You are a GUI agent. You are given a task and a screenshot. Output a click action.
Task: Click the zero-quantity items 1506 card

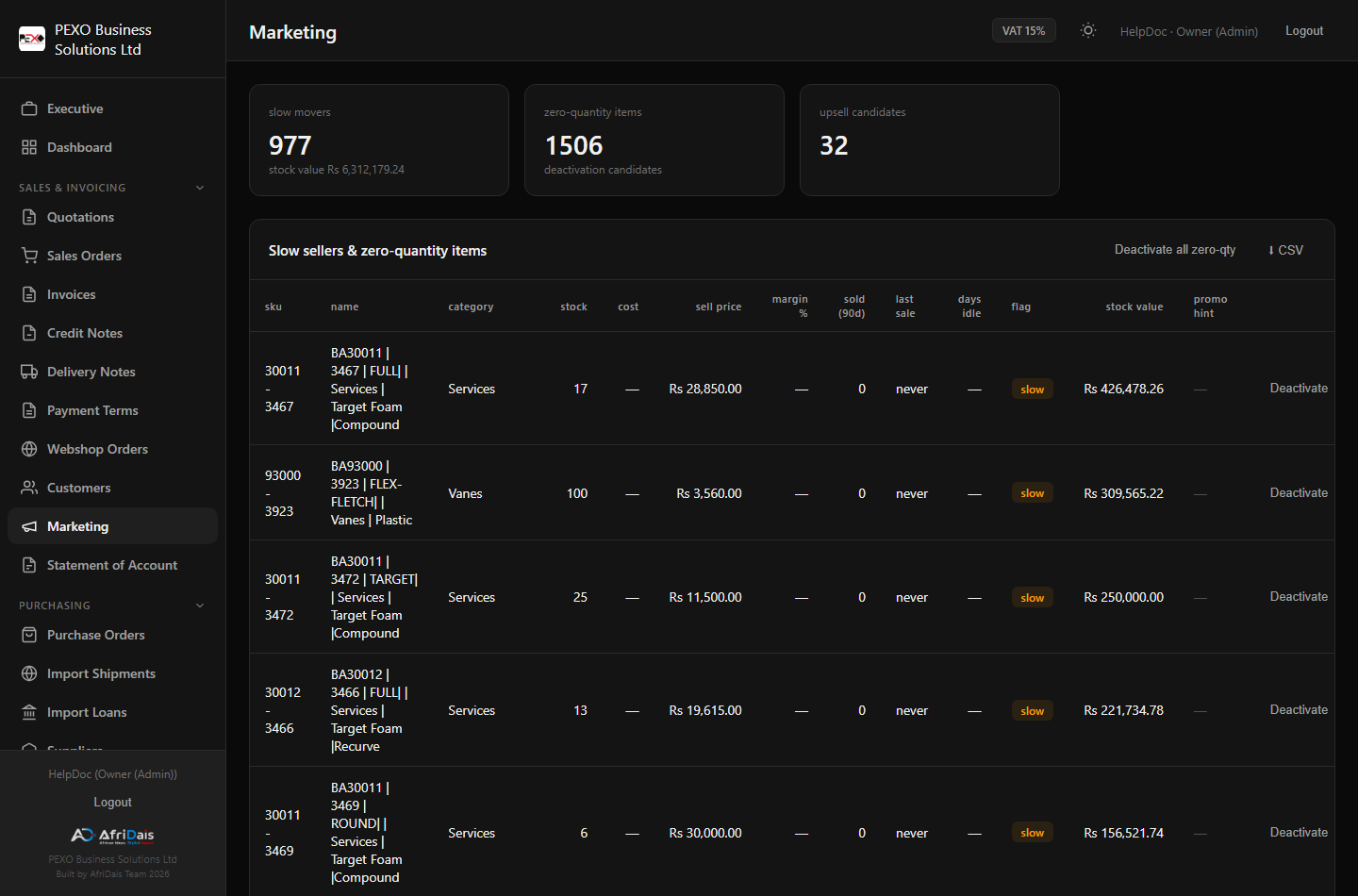(x=654, y=141)
